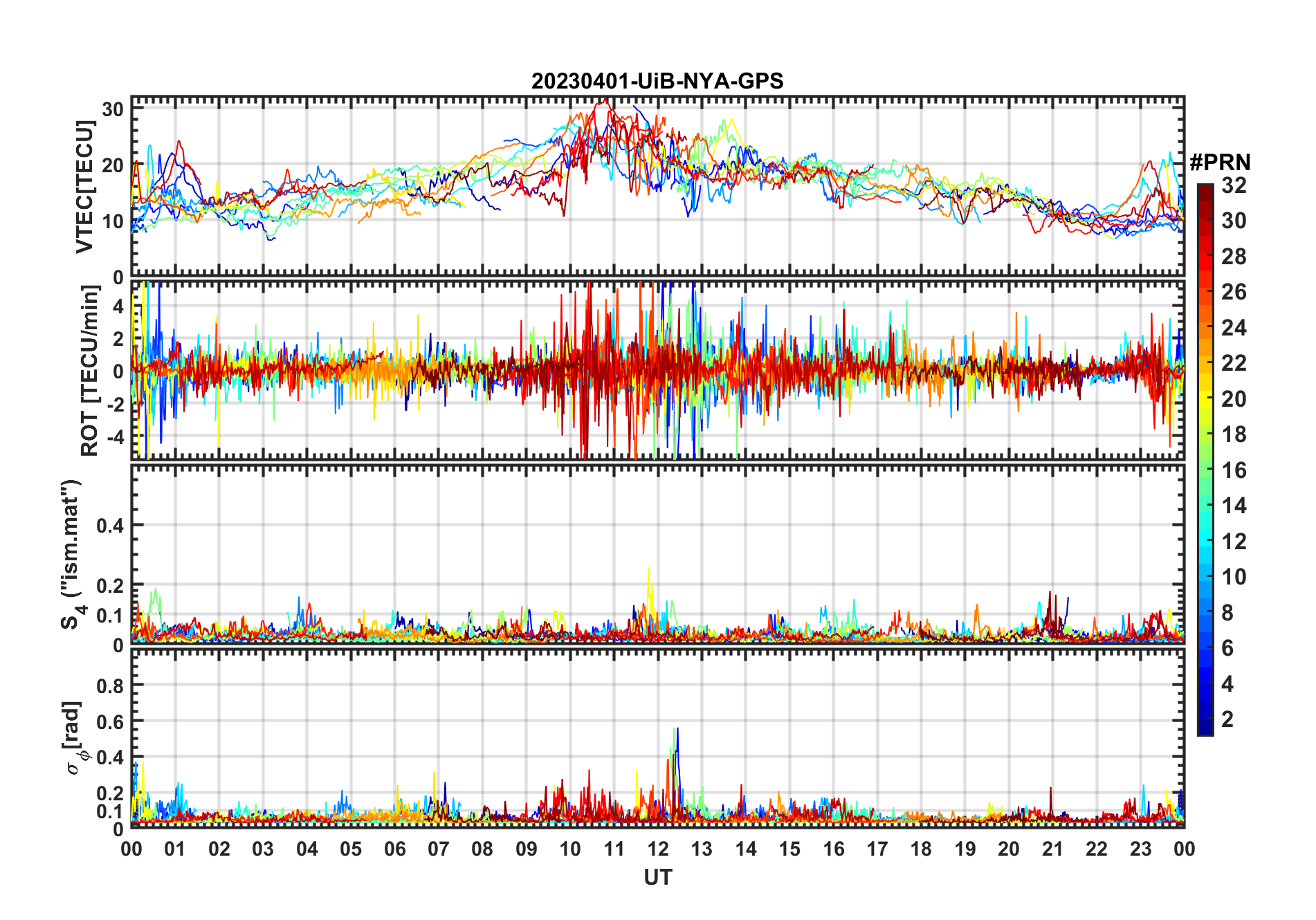Select colorbar tick label 2

1227,719
